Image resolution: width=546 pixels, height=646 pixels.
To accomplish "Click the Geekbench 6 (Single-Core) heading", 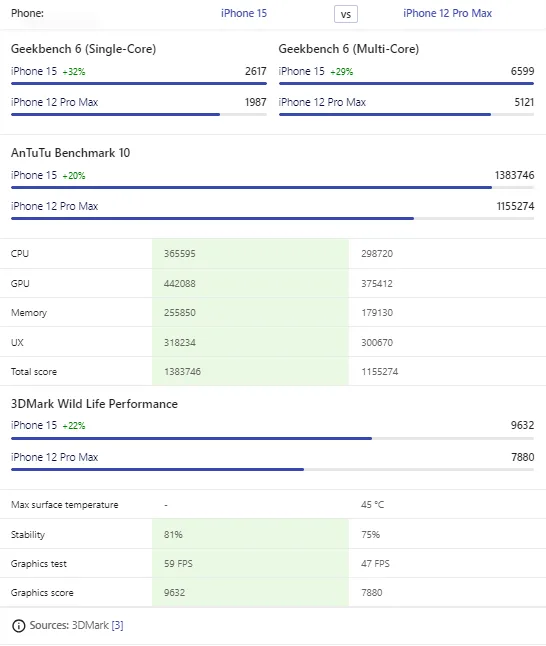I will click(x=83, y=49).
